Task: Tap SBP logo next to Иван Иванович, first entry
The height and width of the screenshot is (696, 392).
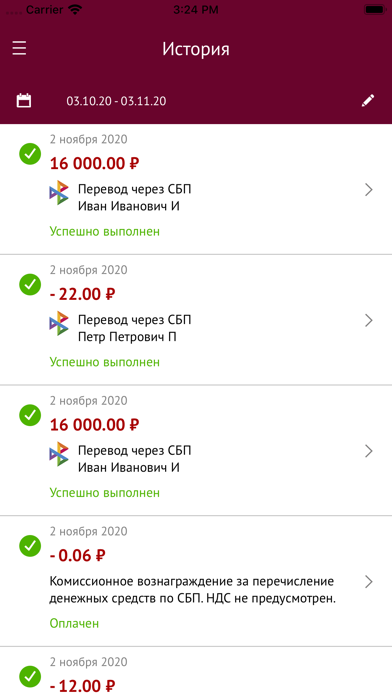Action: pyautogui.click(x=59, y=193)
